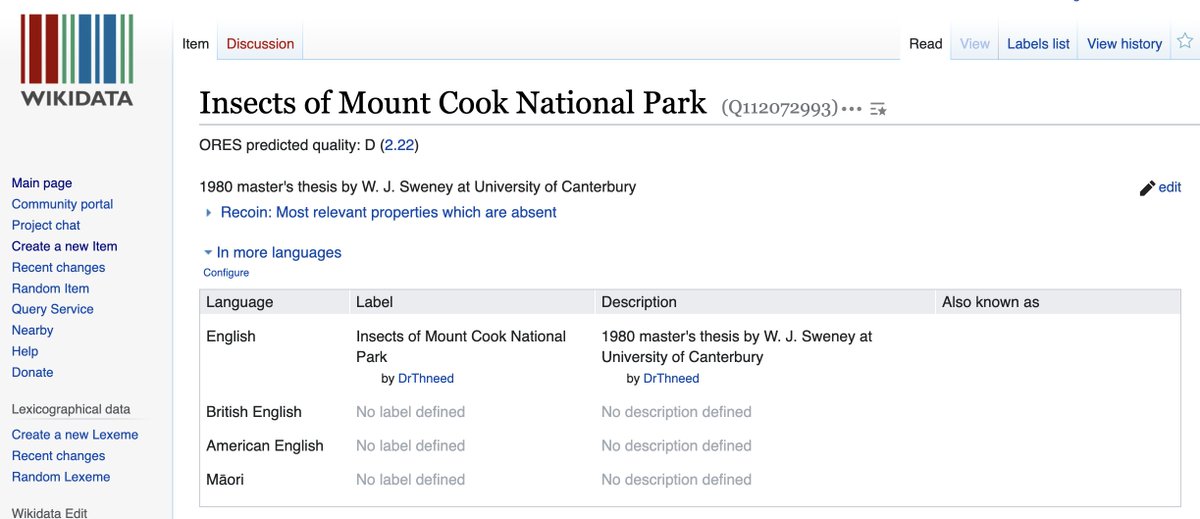Open the 2.22 ORES score link
The image size is (1200, 519).
coord(399,145)
